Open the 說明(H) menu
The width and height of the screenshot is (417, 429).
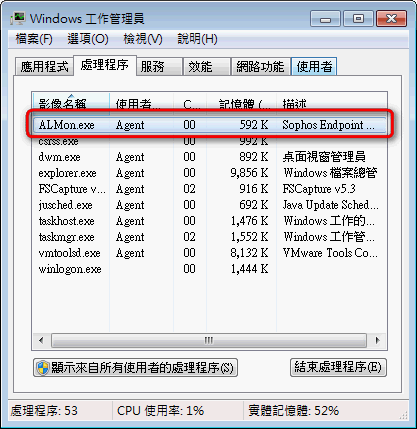tap(197, 39)
